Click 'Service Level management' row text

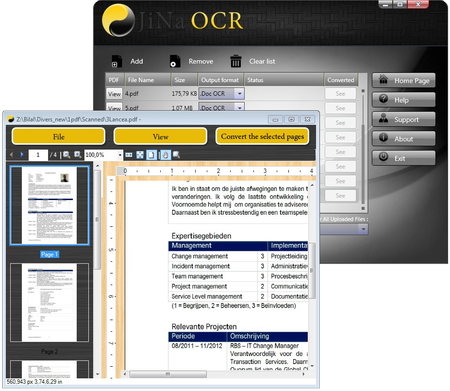[207, 296]
